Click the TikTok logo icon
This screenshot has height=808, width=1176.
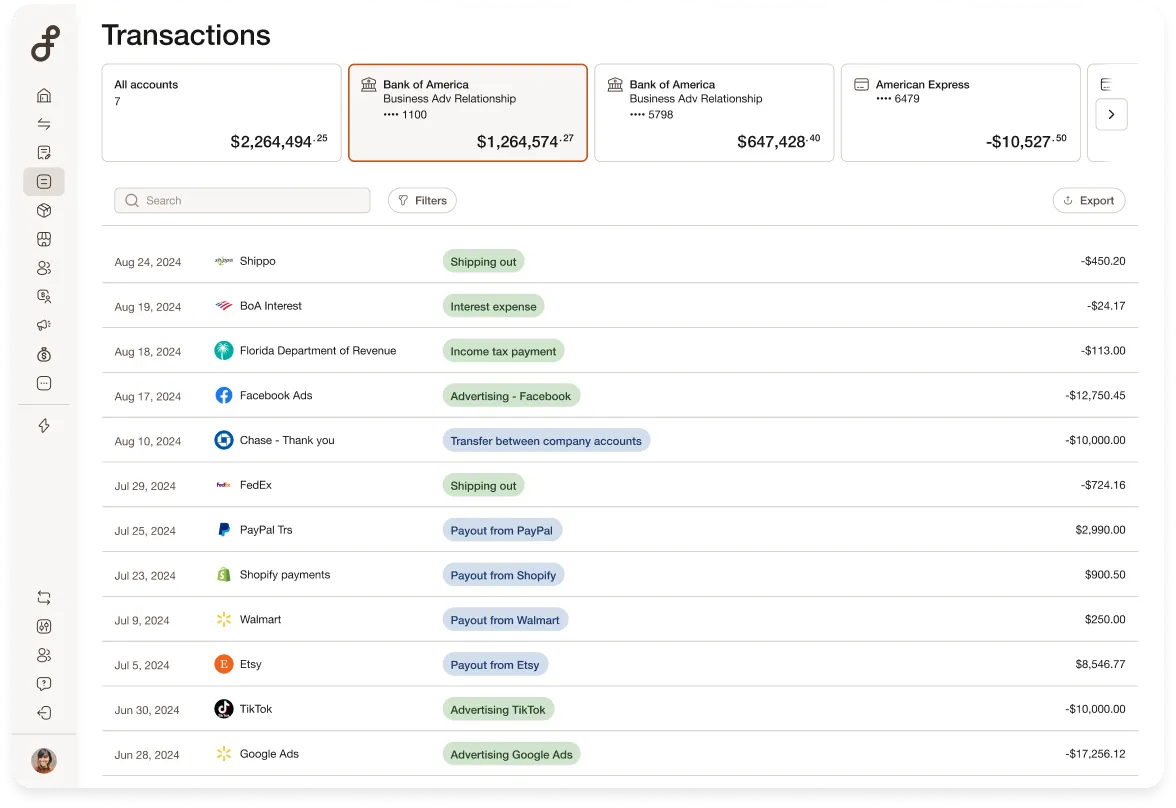224,709
